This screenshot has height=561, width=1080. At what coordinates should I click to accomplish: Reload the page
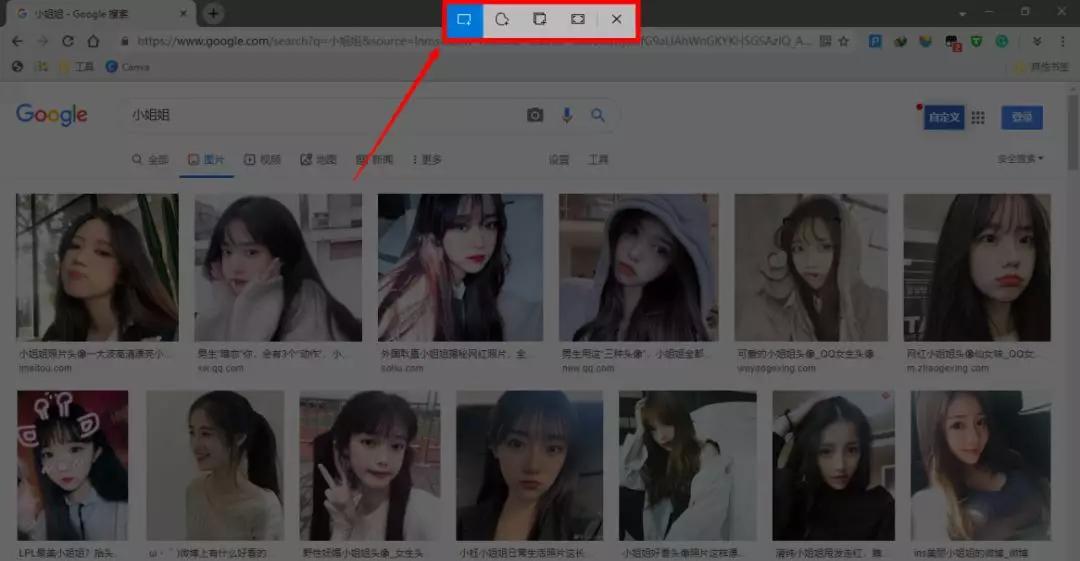click(68, 42)
